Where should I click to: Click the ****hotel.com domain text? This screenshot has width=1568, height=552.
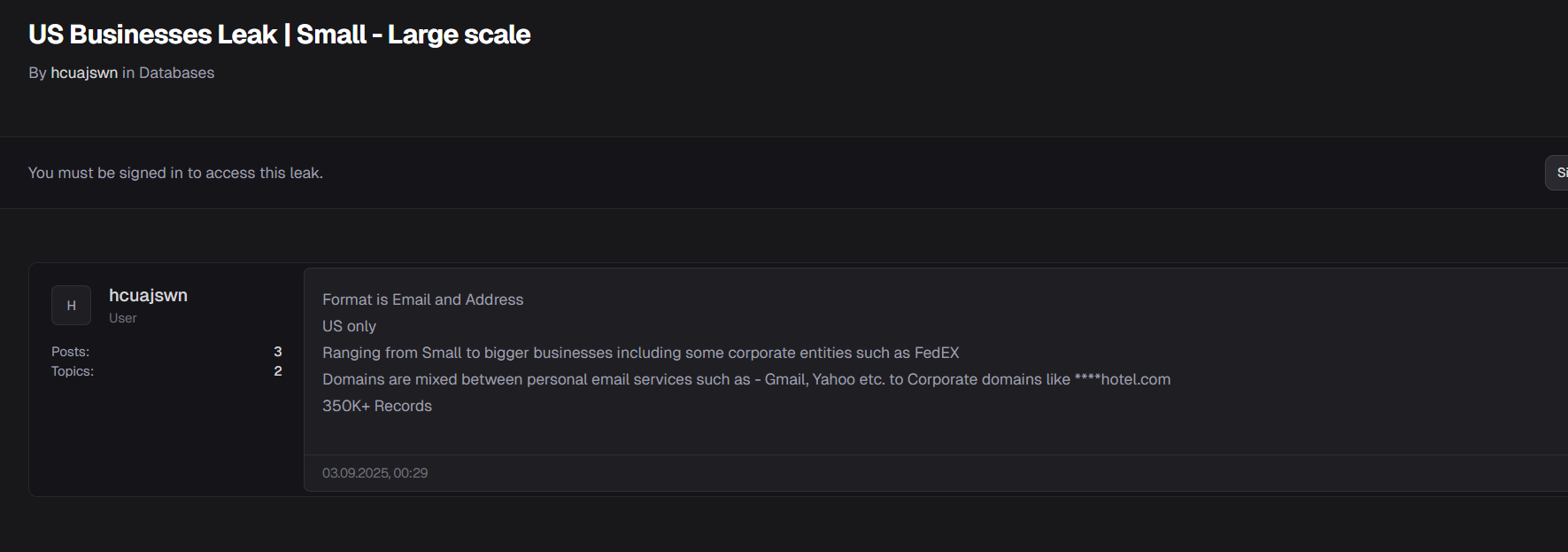pyautogui.click(x=1122, y=379)
